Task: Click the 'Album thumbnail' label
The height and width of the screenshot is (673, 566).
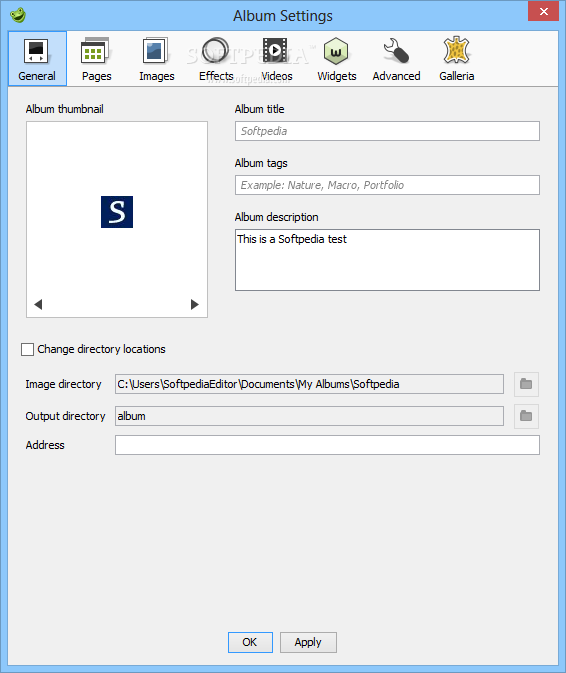Action: (64, 109)
